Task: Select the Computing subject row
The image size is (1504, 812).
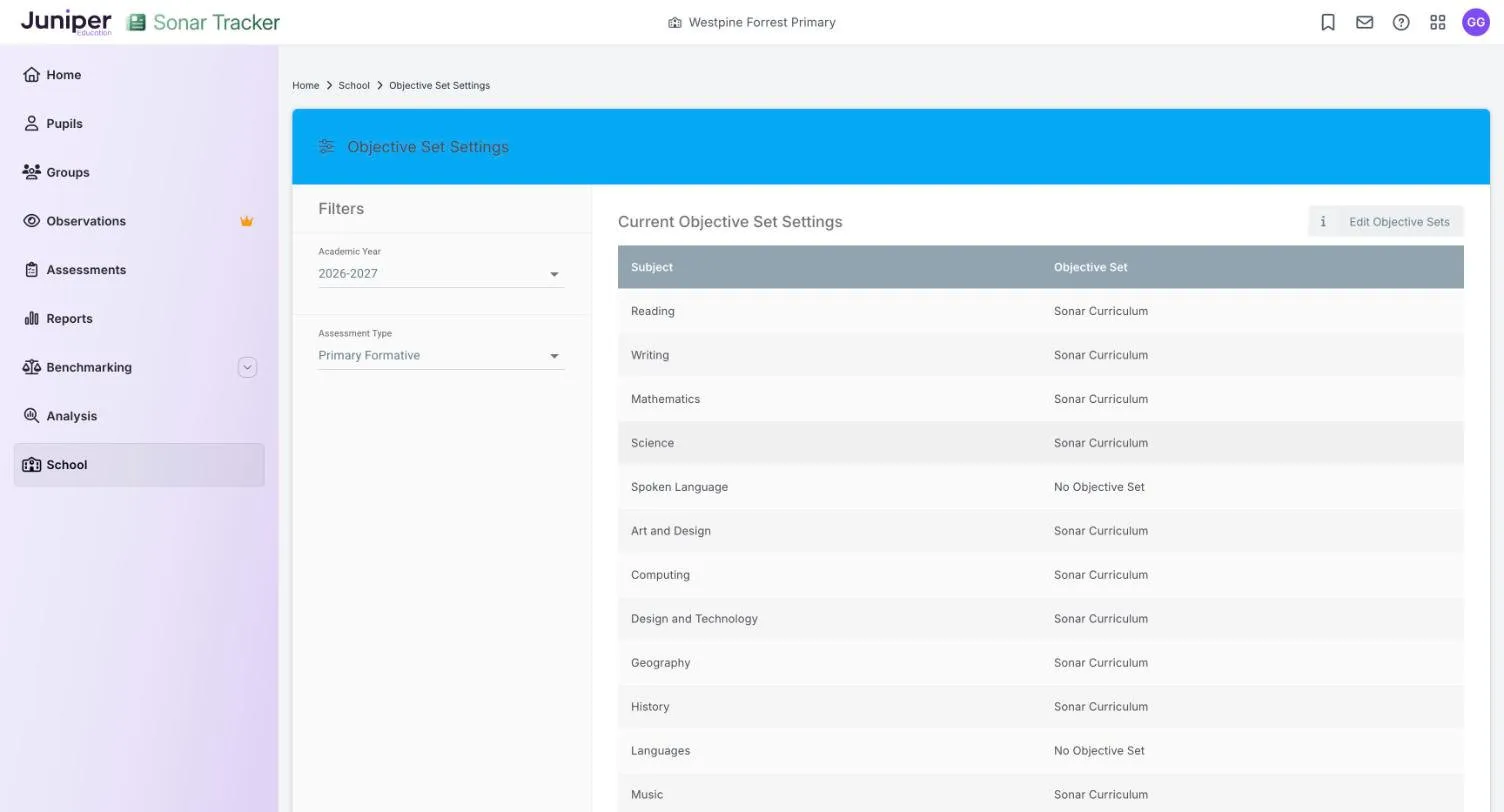Action: pyautogui.click(x=1041, y=575)
